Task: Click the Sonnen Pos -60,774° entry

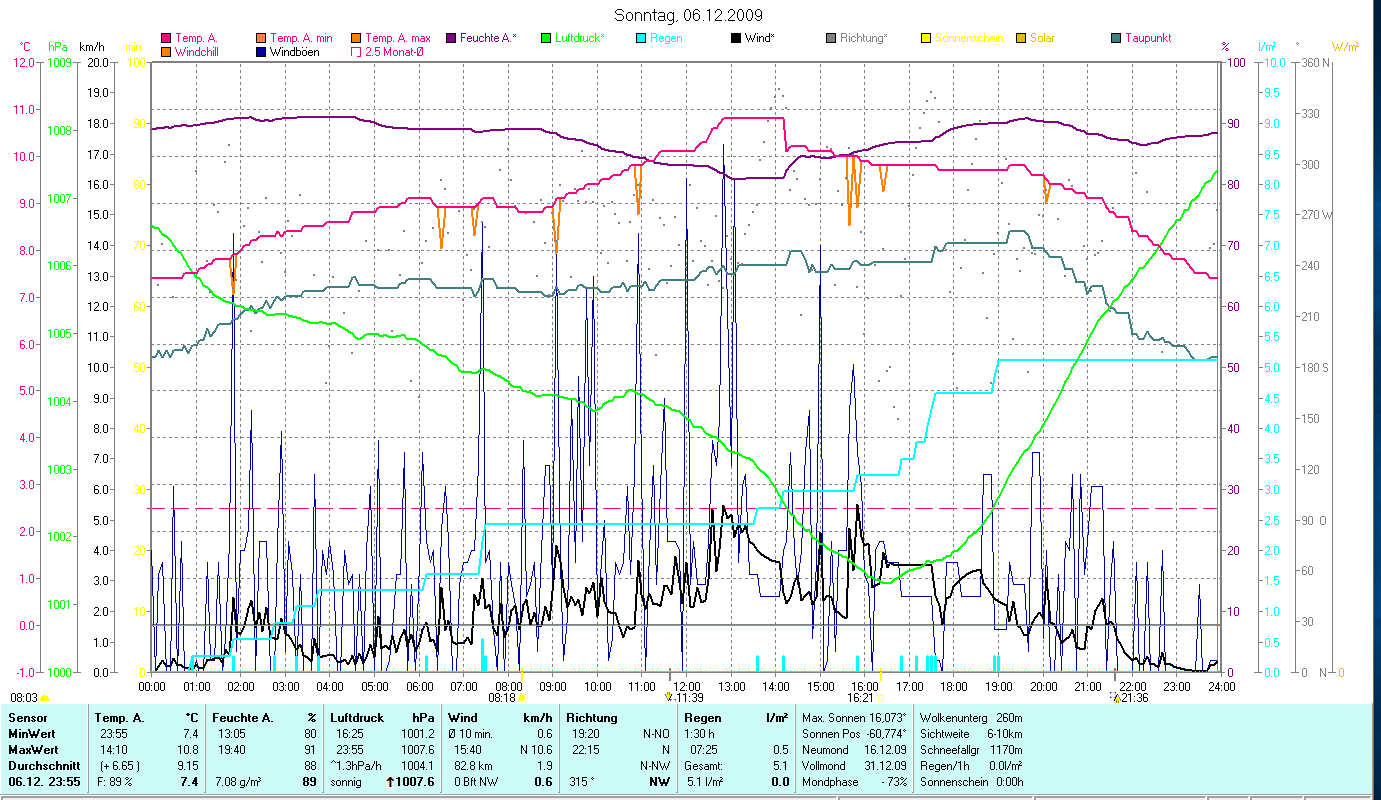Action: (854, 734)
